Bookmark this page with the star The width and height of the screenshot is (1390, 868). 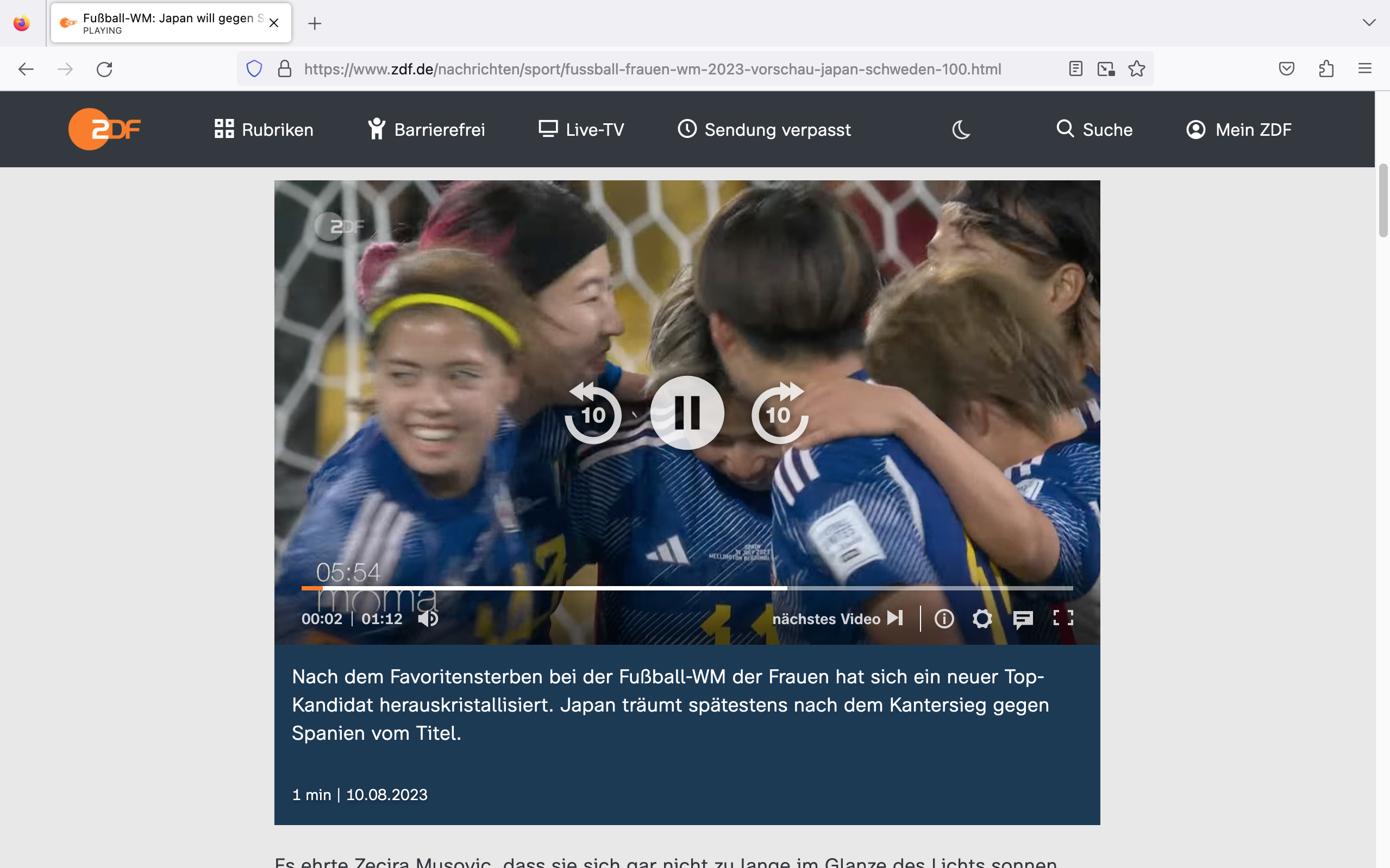[x=1136, y=69]
